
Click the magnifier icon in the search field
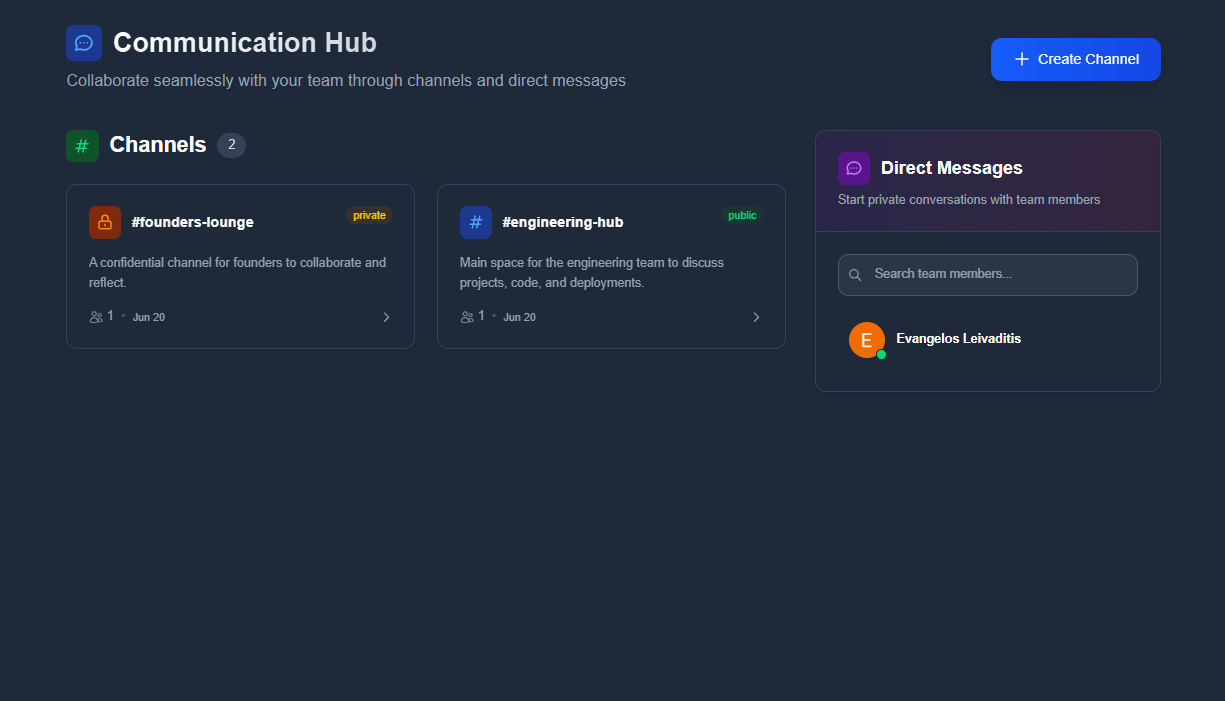(x=855, y=275)
